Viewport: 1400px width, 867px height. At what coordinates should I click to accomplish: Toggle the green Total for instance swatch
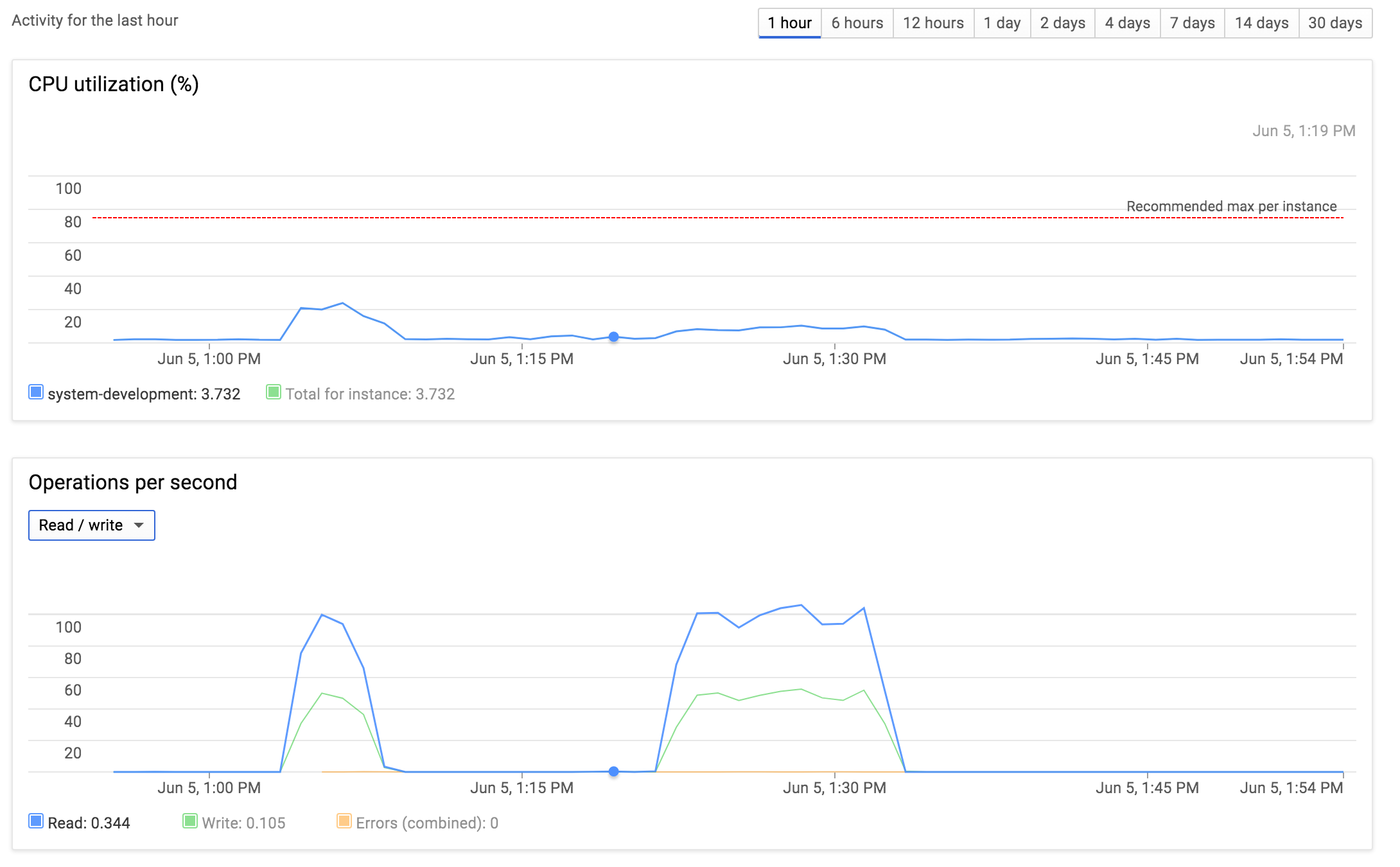(274, 392)
